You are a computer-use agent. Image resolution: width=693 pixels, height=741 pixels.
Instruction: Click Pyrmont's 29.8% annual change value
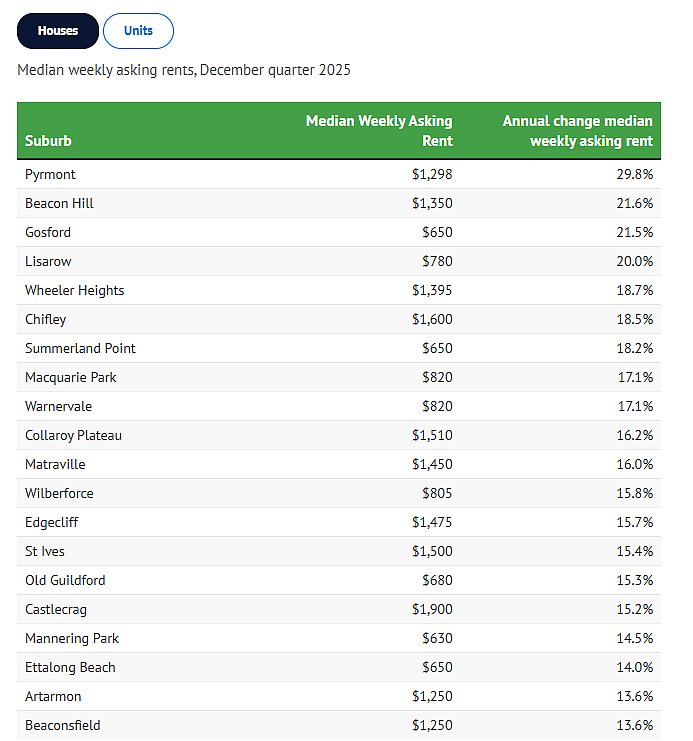pos(635,174)
